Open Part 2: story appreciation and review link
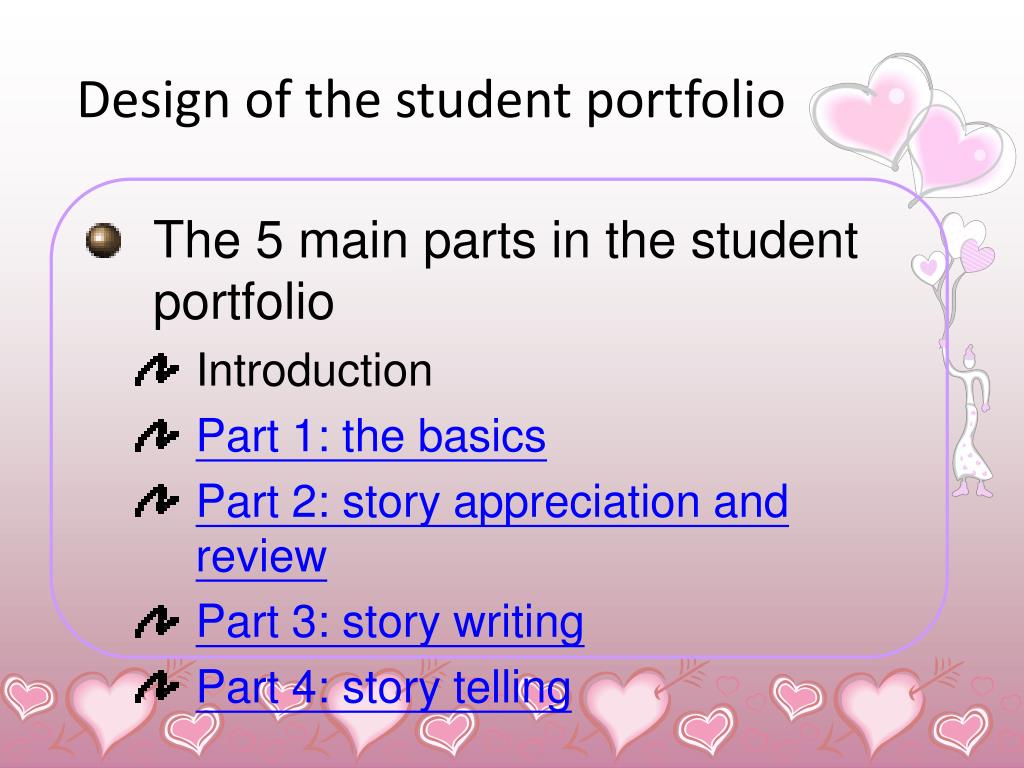Viewport: 1024px width, 768px height. [492, 529]
